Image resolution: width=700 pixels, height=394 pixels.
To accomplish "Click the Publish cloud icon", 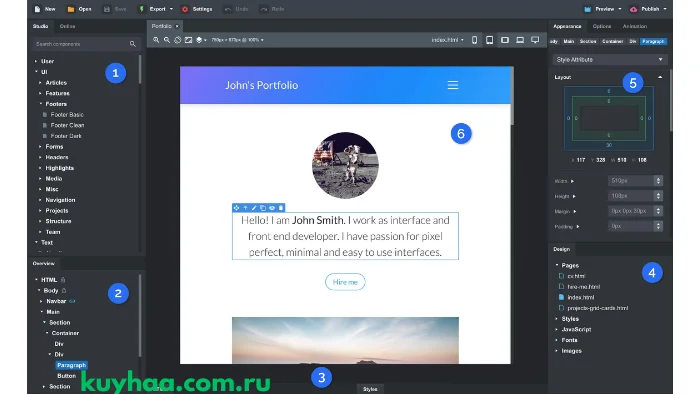I will pos(633,9).
